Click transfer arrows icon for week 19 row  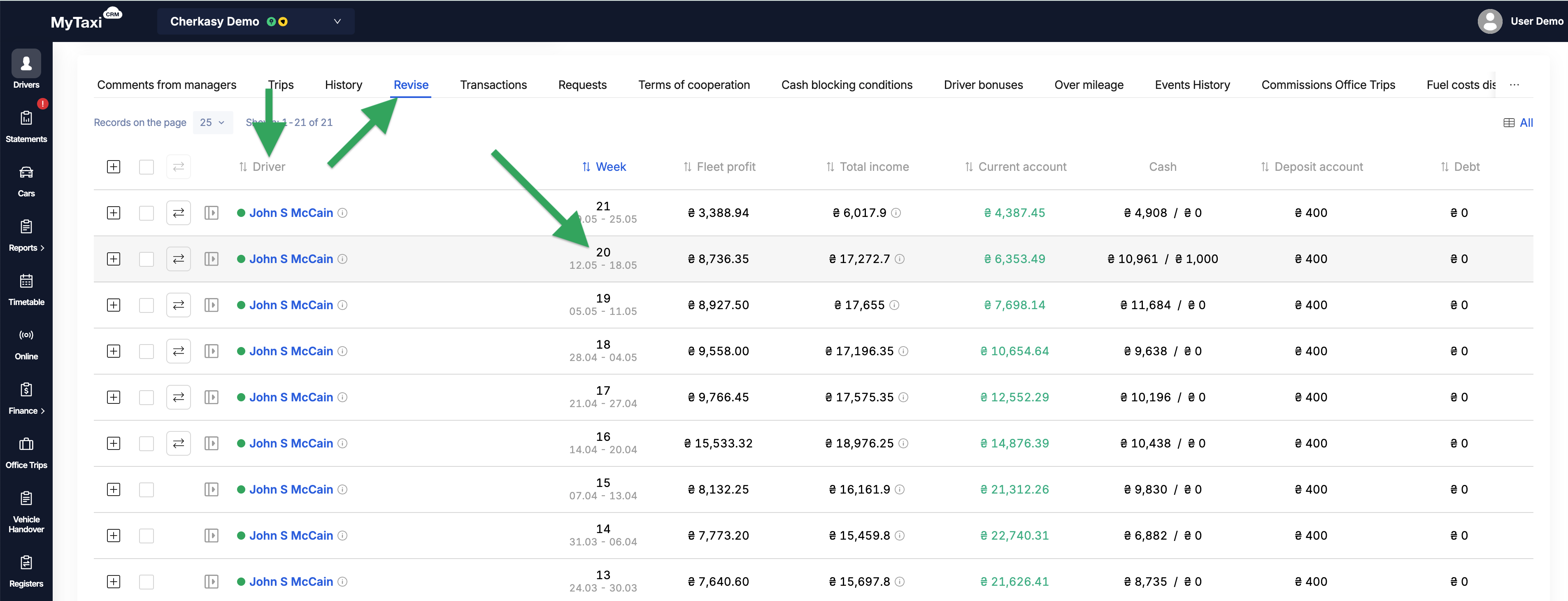178,306
